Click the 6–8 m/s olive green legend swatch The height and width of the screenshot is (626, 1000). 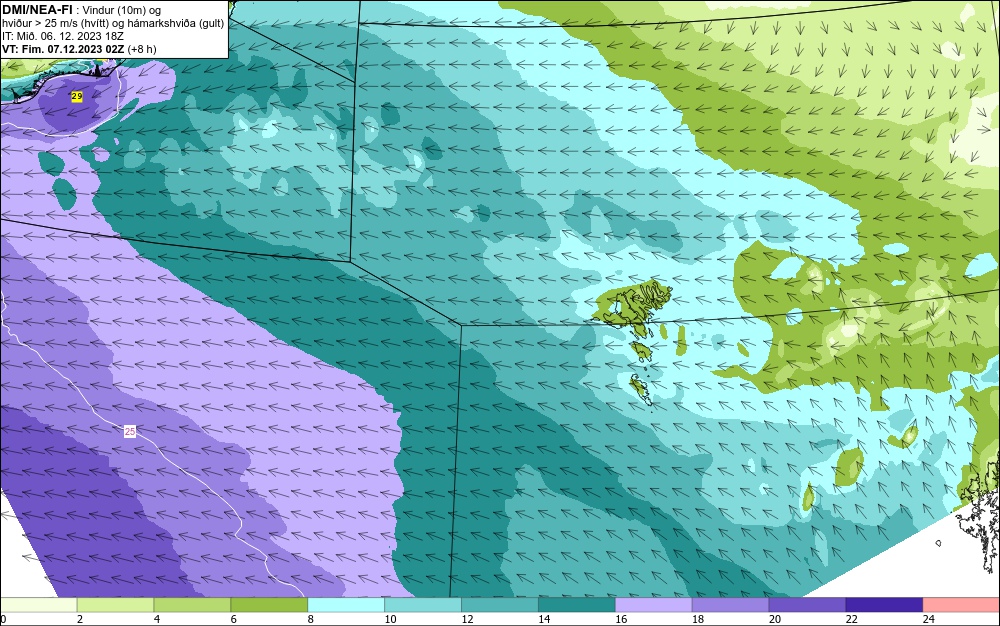269,605
